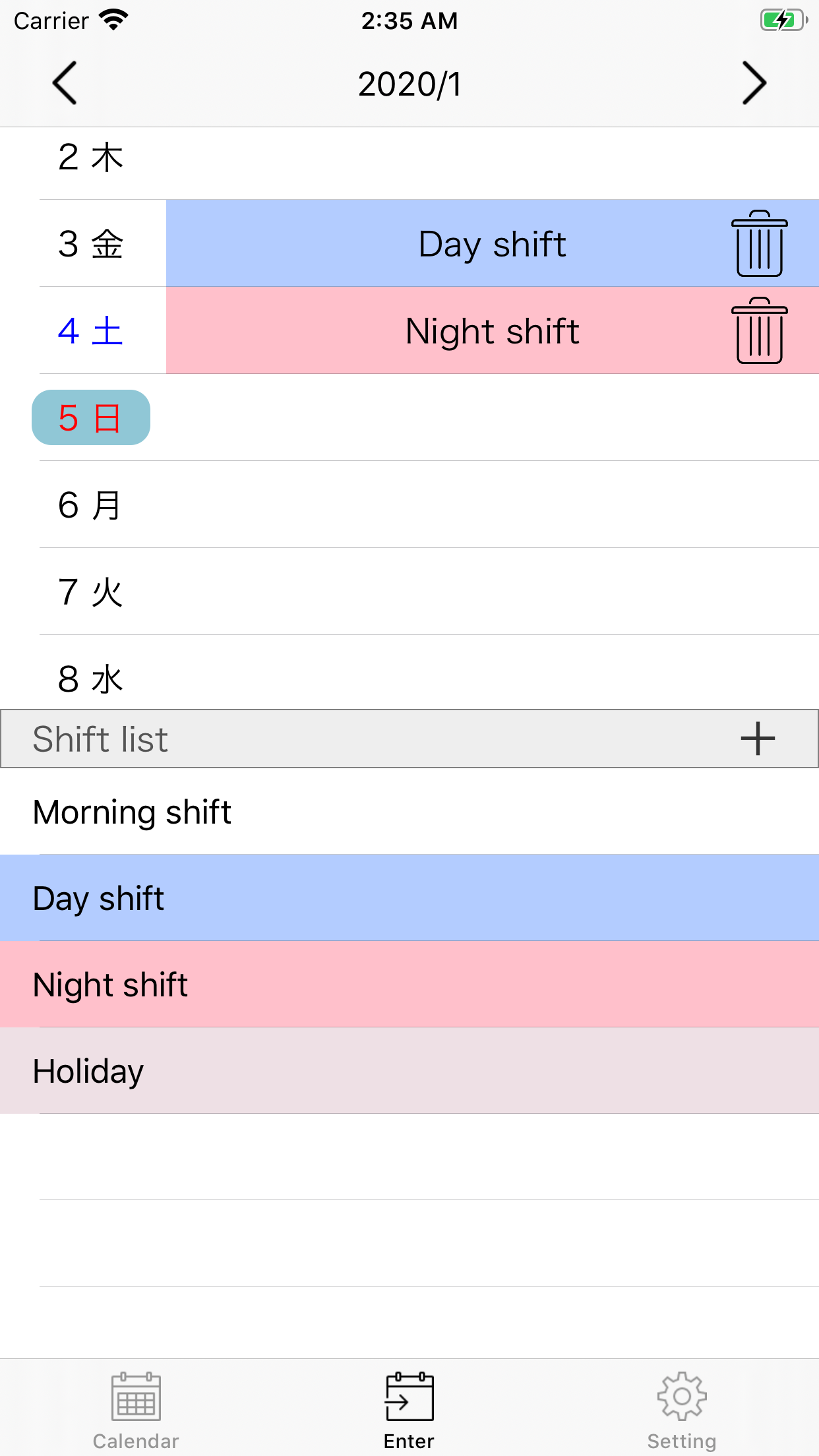
Task: Add a new shift with plus icon
Action: pyautogui.click(x=758, y=739)
